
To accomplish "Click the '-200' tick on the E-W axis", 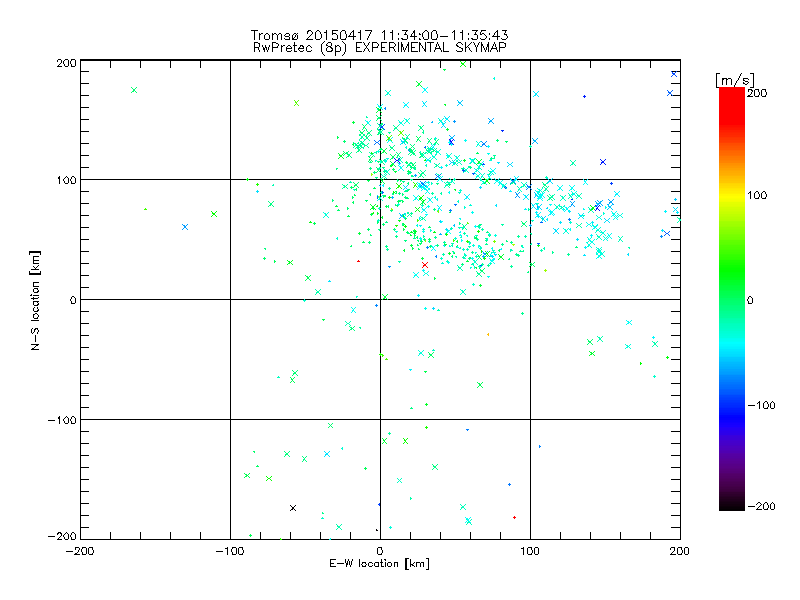I will click(80, 551).
